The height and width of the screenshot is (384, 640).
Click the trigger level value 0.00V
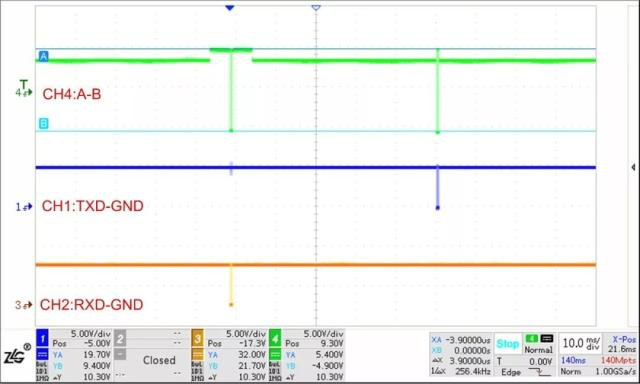point(540,362)
